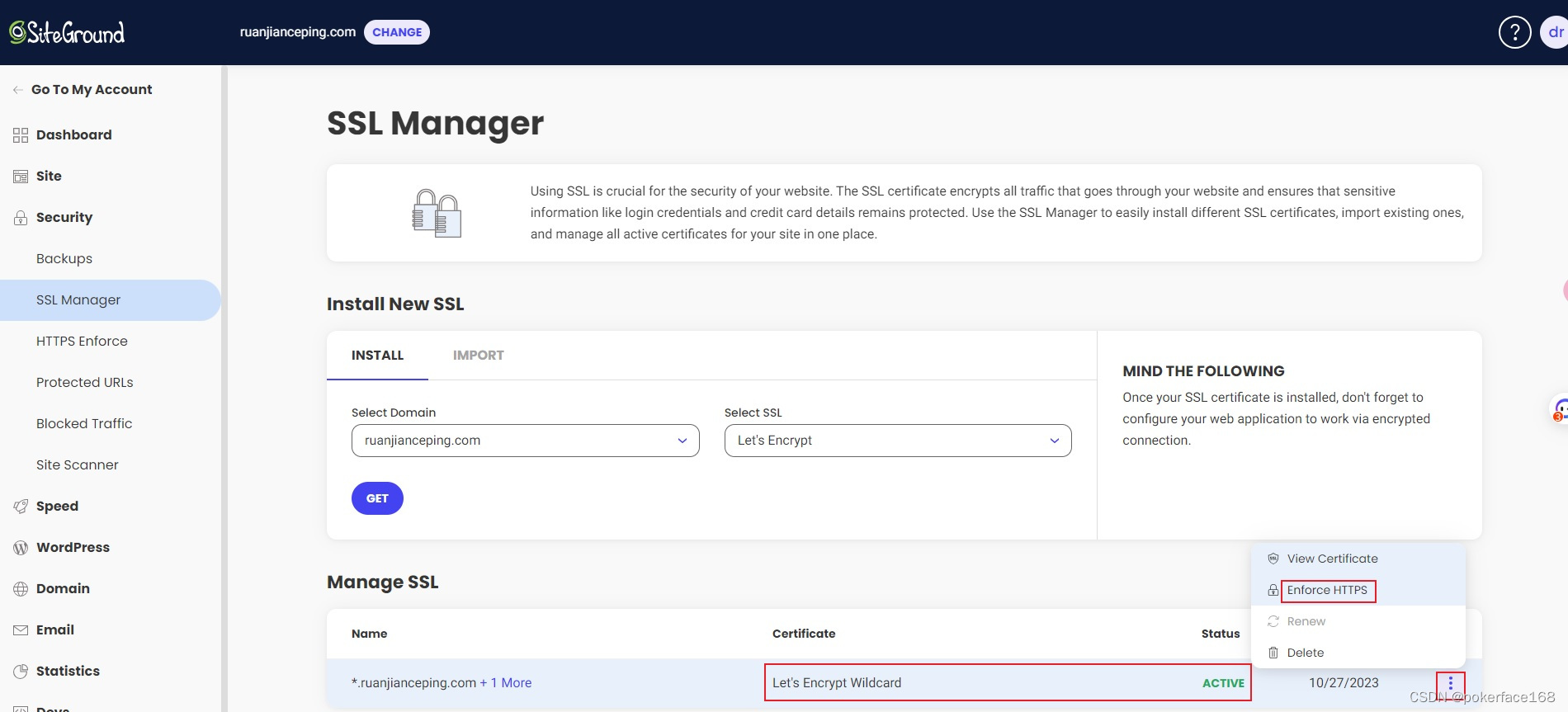The width and height of the screenshot is (1568, 712).
Task: Choose Delete from the context menu
Action: 1358,653
